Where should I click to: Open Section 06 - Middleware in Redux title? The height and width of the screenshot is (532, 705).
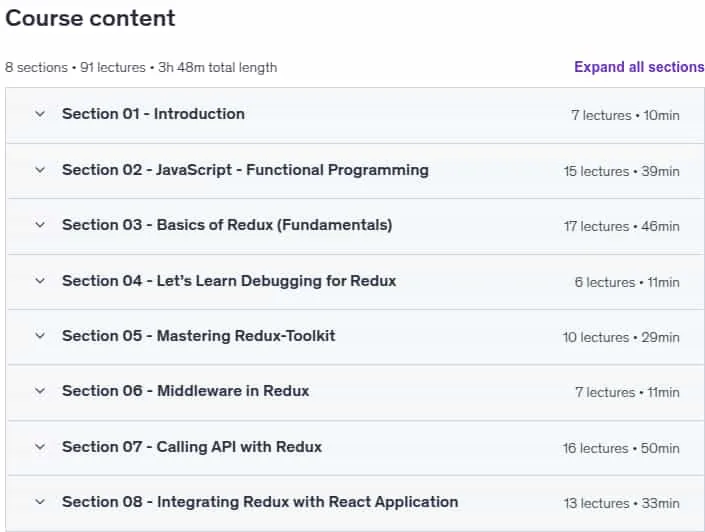(186, 391)
